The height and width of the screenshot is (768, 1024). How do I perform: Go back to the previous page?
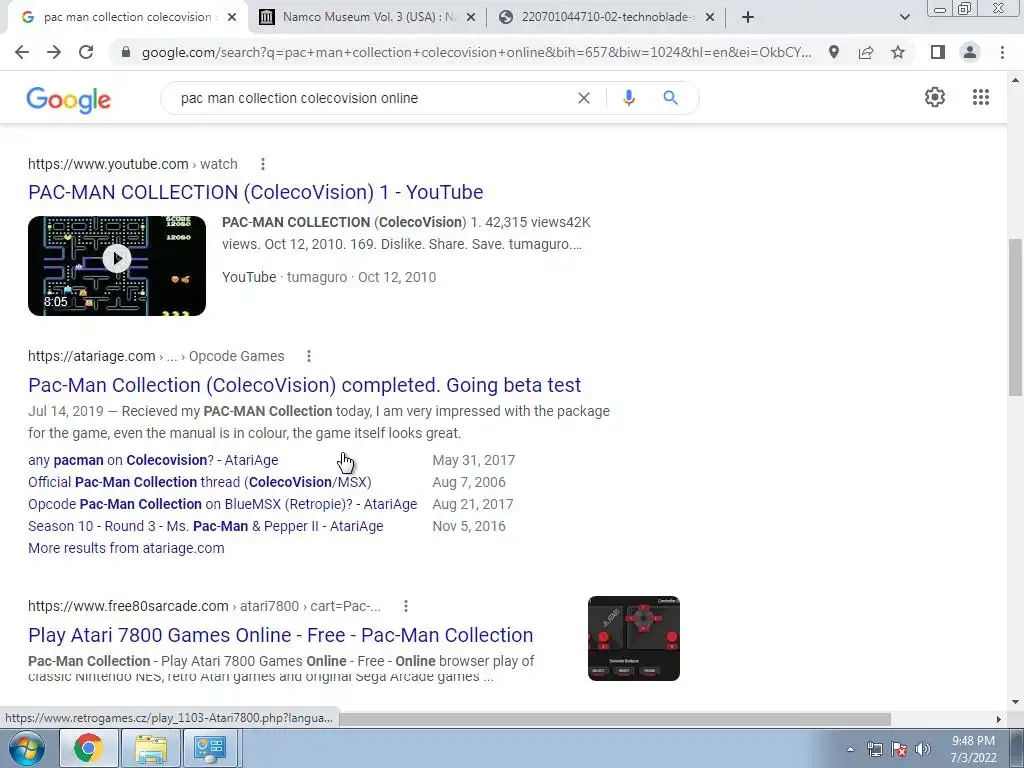tap(22, 52)
